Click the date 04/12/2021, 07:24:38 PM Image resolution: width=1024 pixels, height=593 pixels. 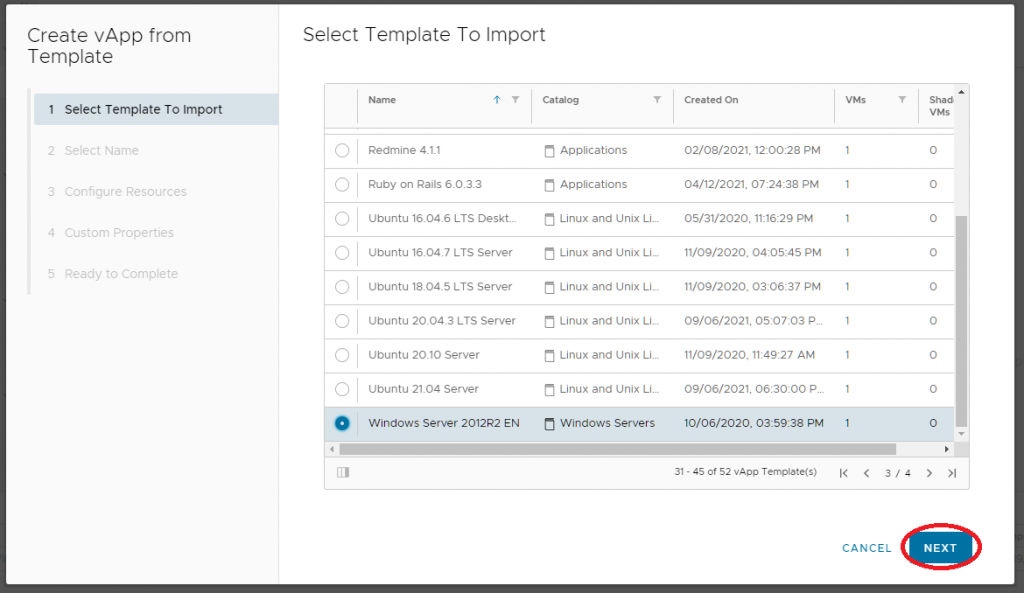point(752,184)
